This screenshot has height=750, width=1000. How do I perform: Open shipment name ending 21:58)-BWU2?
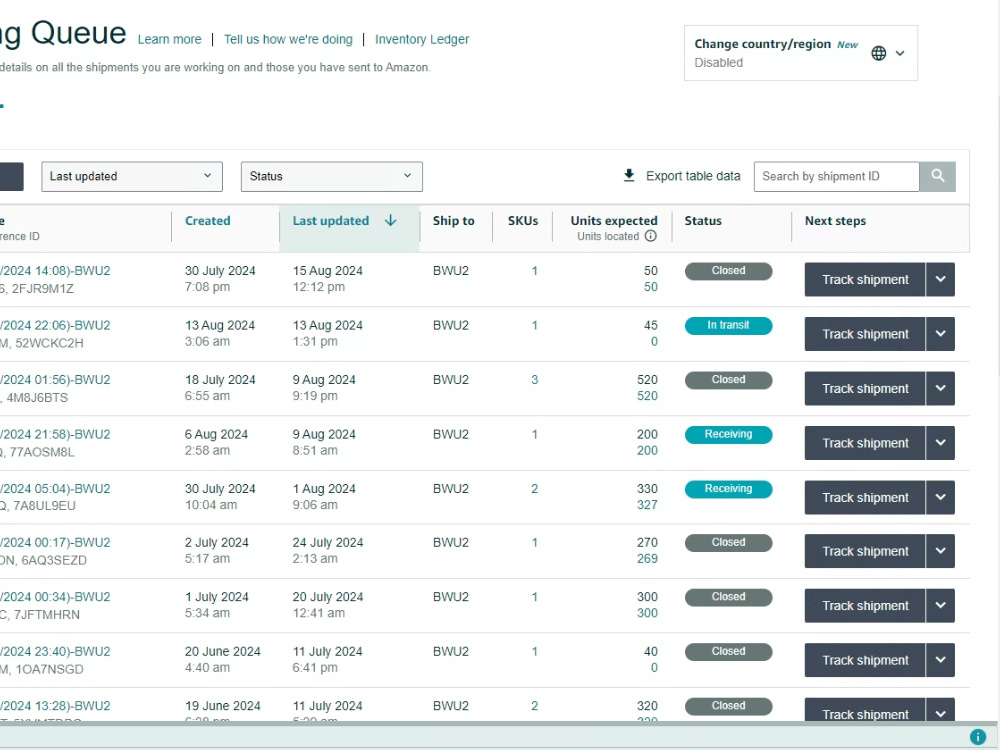pos(55,434)
